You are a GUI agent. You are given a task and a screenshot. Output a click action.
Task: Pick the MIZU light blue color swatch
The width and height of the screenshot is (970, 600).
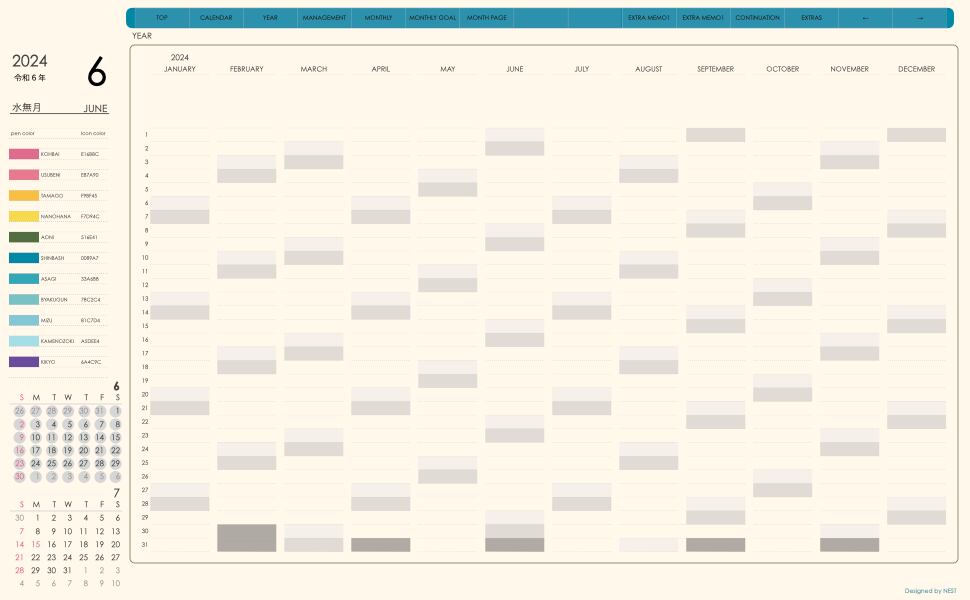coord(24,320)
